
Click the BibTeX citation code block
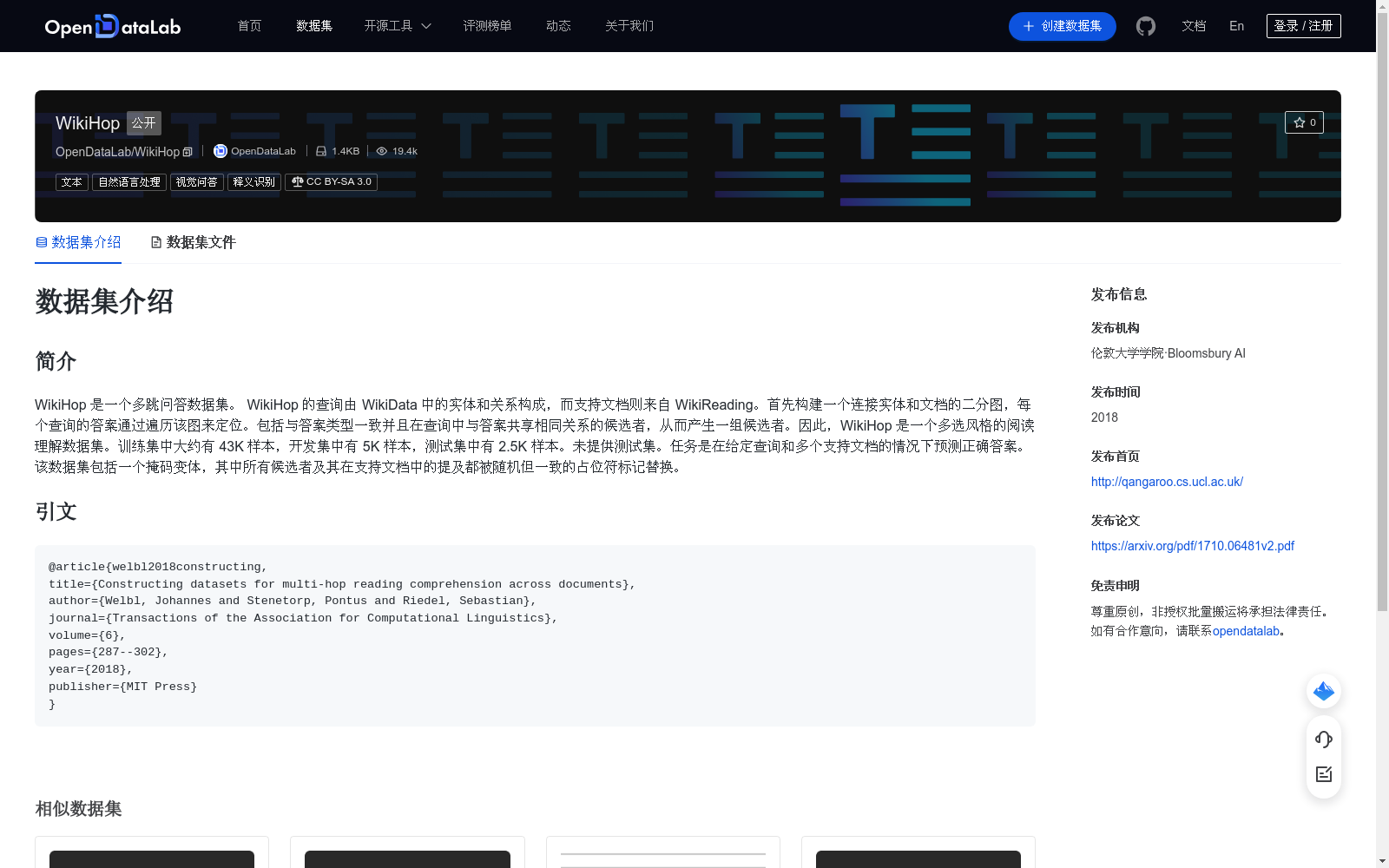coord(535,635)
